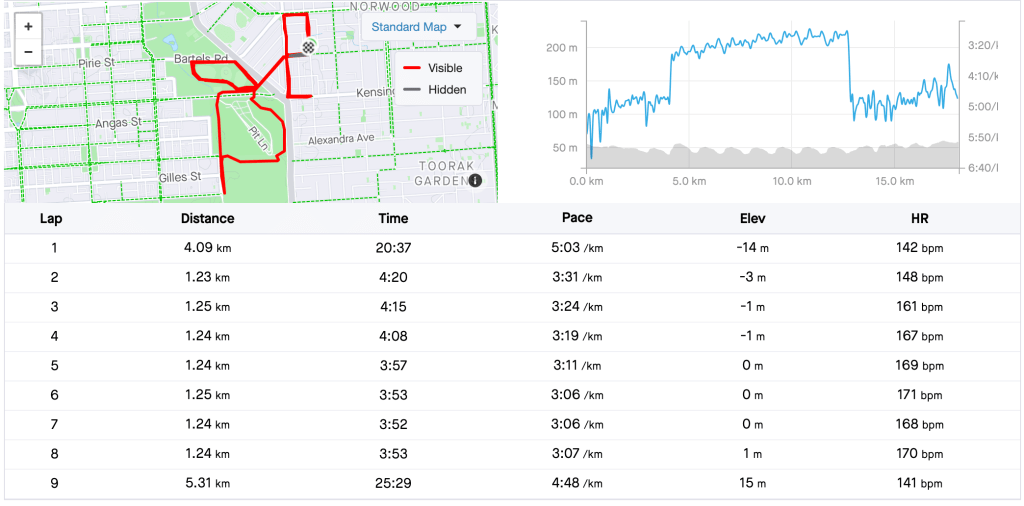Click the map attribution info icon
1024x506 pixels.
[476, 181]
